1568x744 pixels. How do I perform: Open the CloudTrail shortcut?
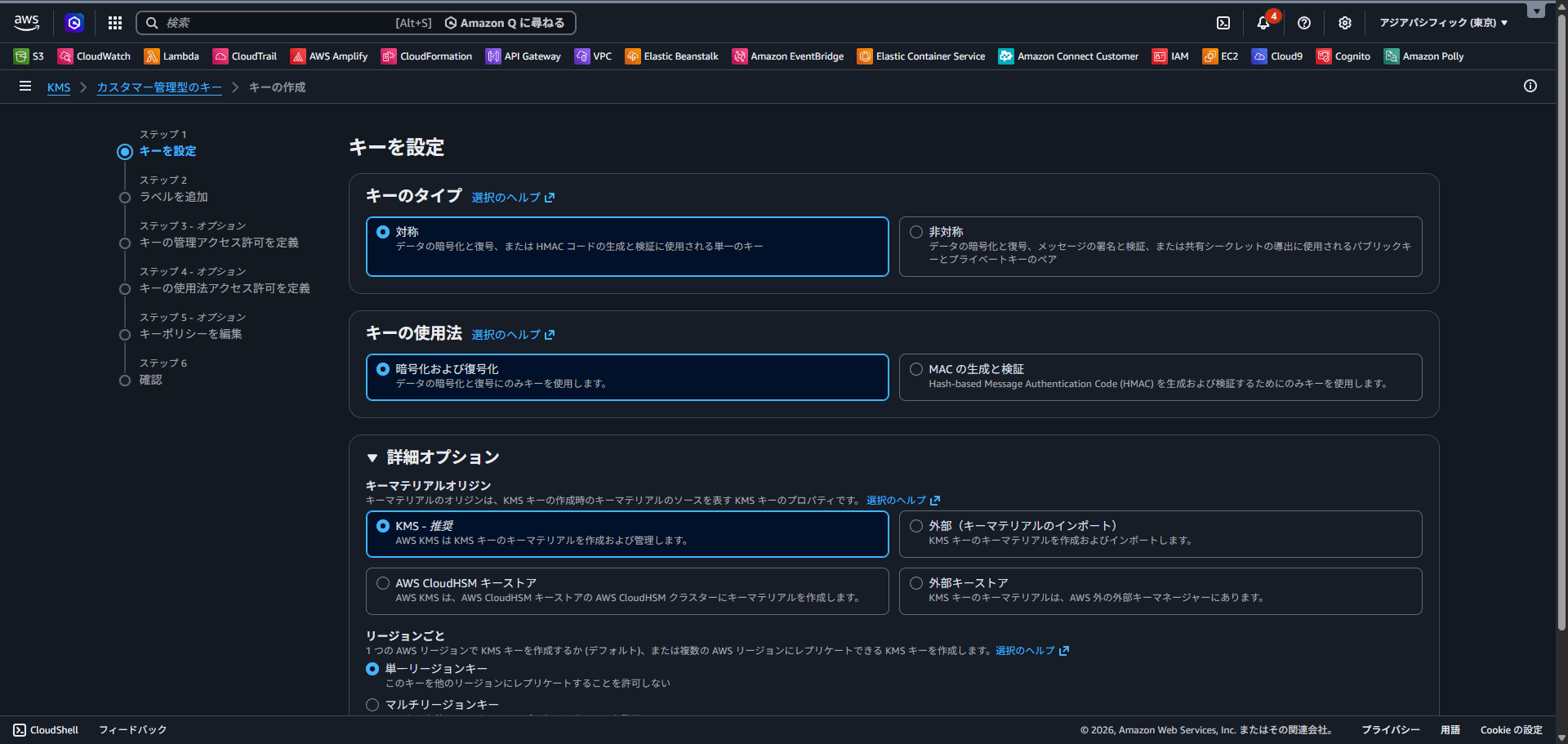tap(245, 56)
